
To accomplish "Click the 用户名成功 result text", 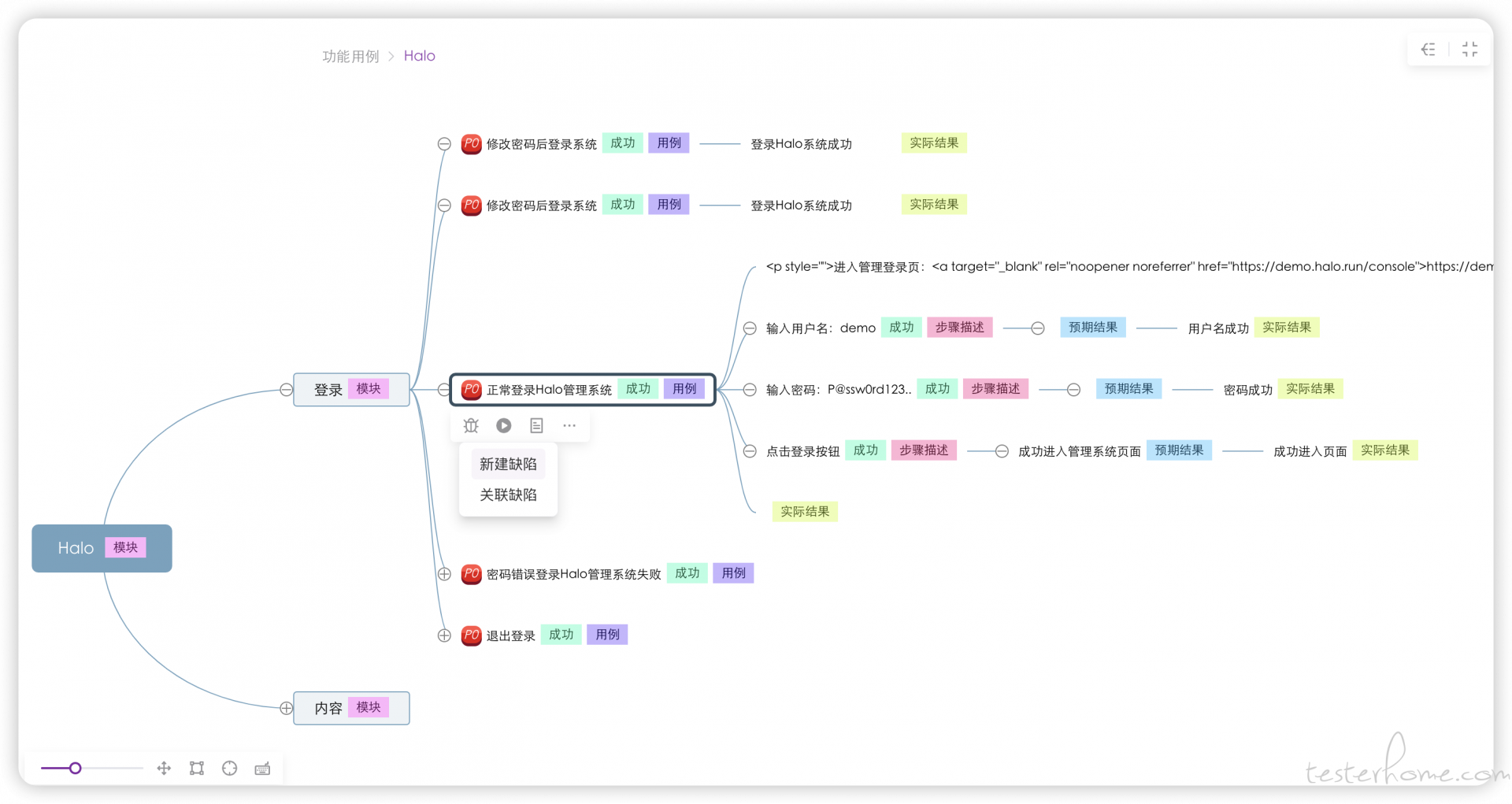I will pyautogui.click(x=1218, y=328).
